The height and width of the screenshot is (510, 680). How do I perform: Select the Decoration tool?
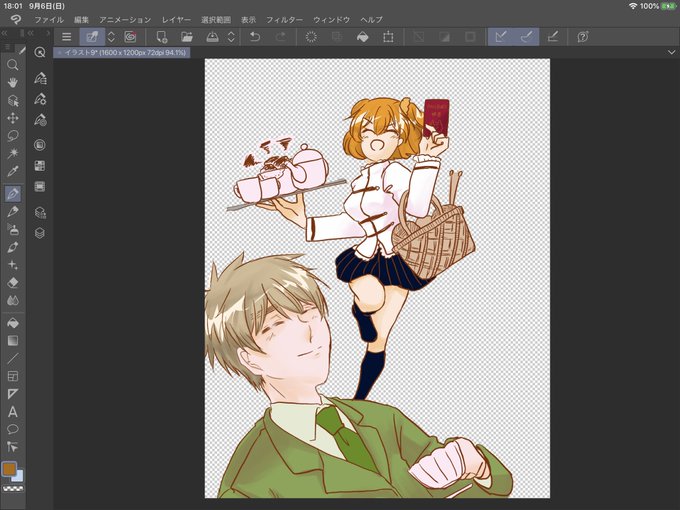click(x=13, y=265)
